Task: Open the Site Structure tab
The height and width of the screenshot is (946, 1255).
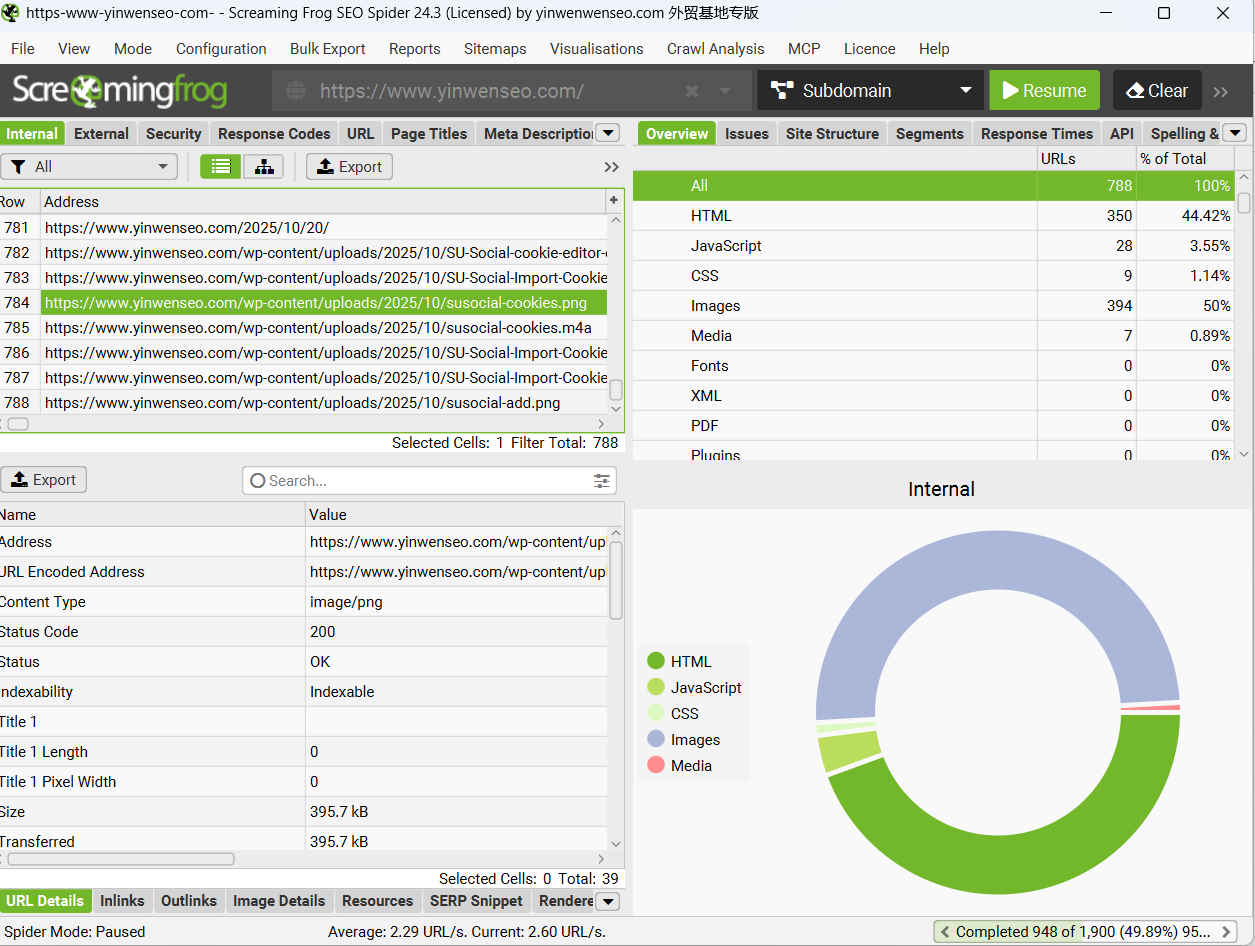Action: click(x=832, y=133)
